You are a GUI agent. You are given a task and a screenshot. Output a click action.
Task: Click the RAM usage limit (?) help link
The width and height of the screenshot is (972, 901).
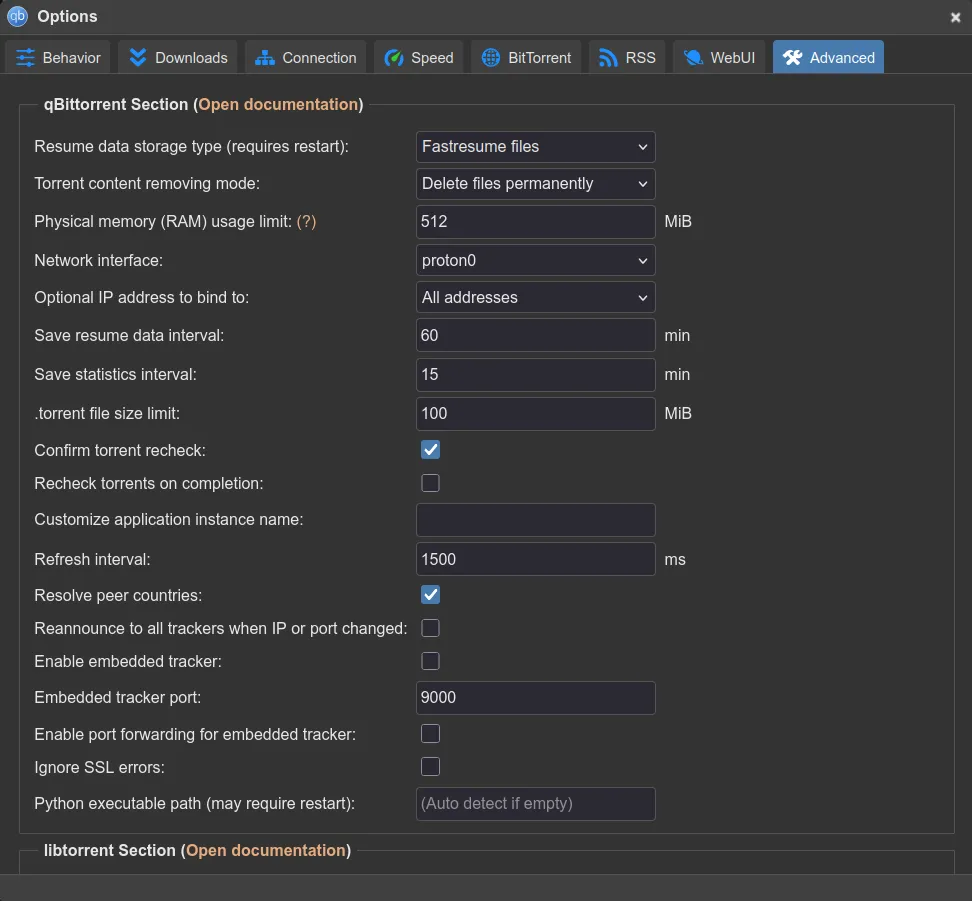point(306,221)
